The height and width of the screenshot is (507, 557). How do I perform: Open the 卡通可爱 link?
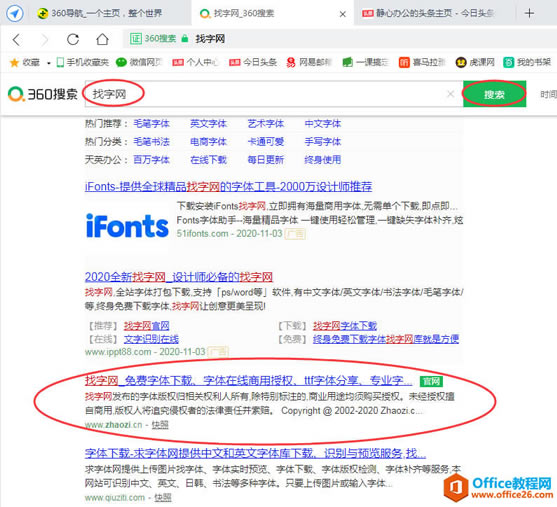265,142
